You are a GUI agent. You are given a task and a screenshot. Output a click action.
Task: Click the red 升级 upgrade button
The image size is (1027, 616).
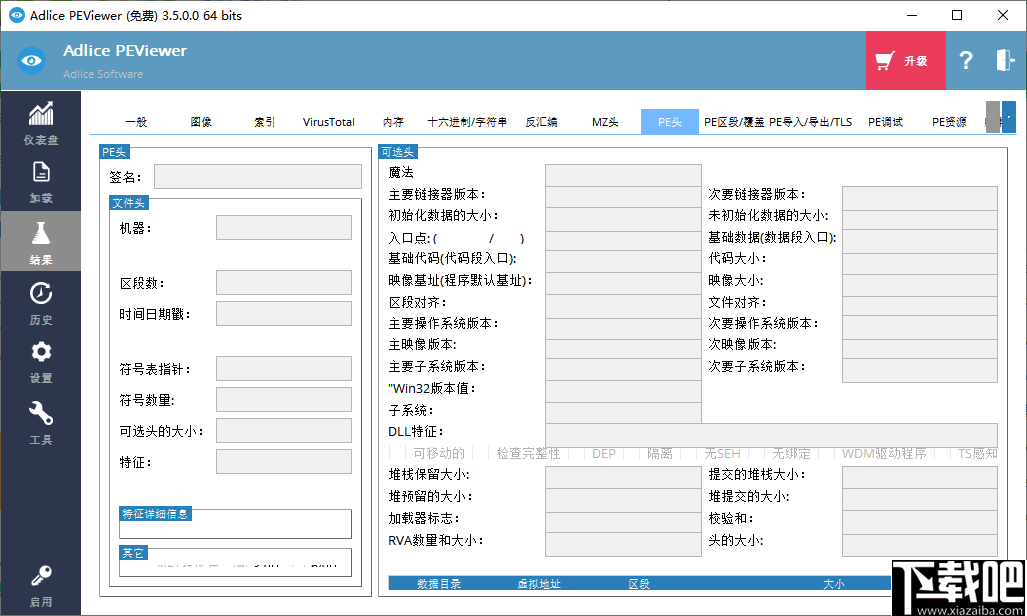905,61
